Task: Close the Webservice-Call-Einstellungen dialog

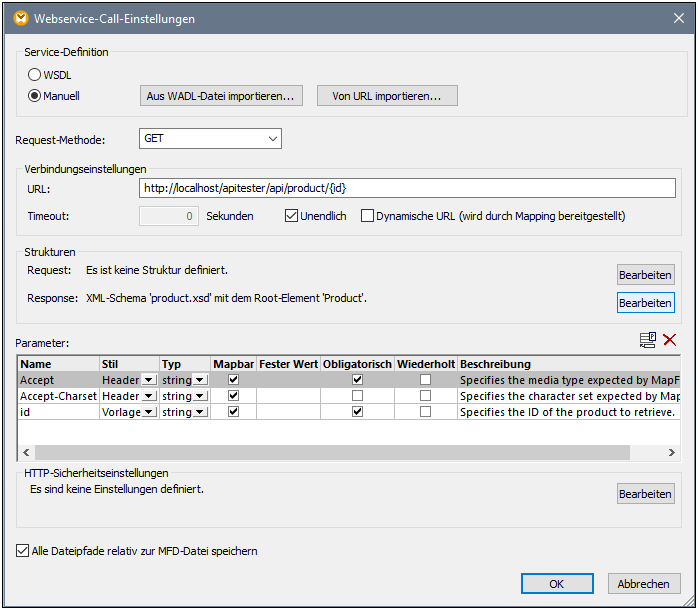Action: click(677, 18)
